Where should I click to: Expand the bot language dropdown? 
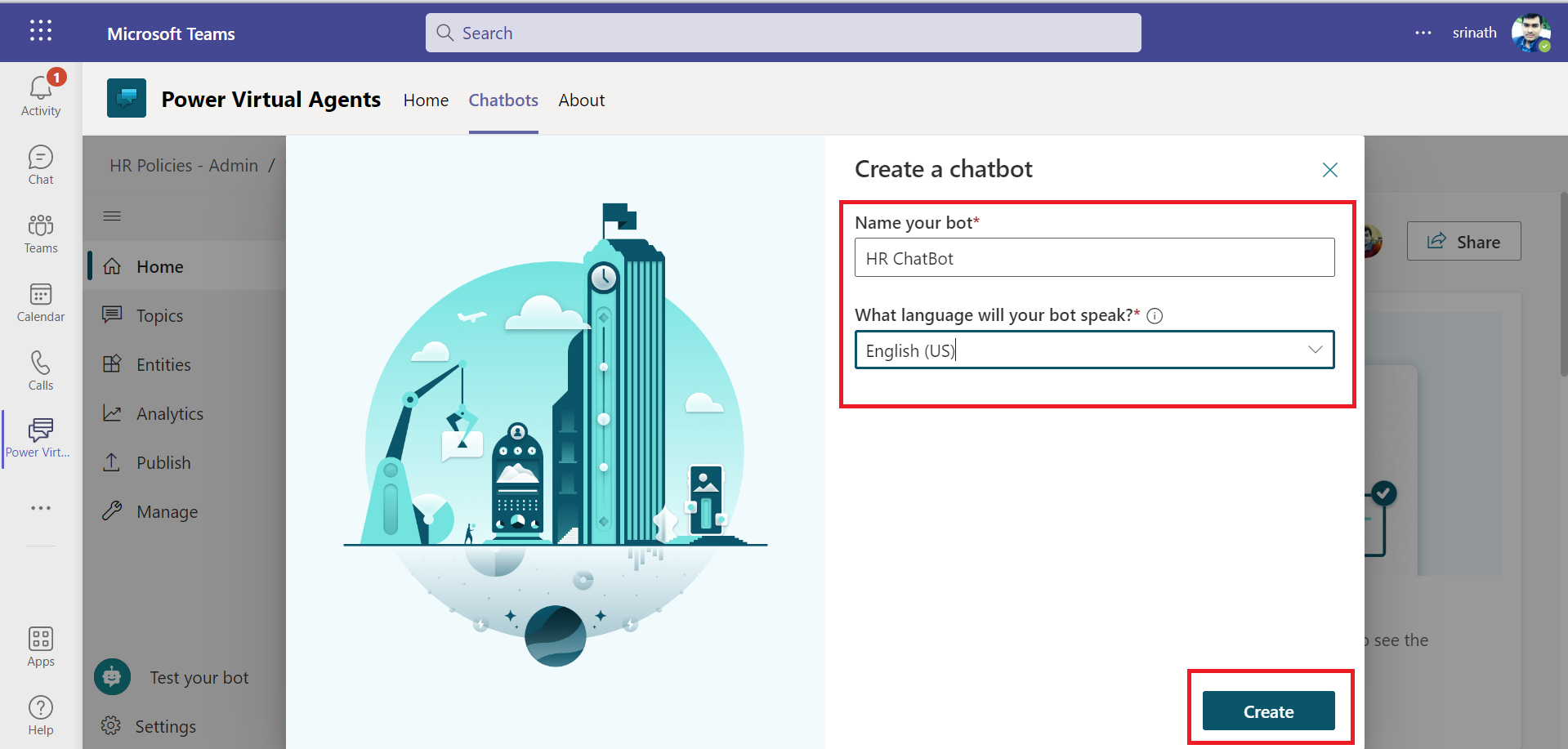1315,350
